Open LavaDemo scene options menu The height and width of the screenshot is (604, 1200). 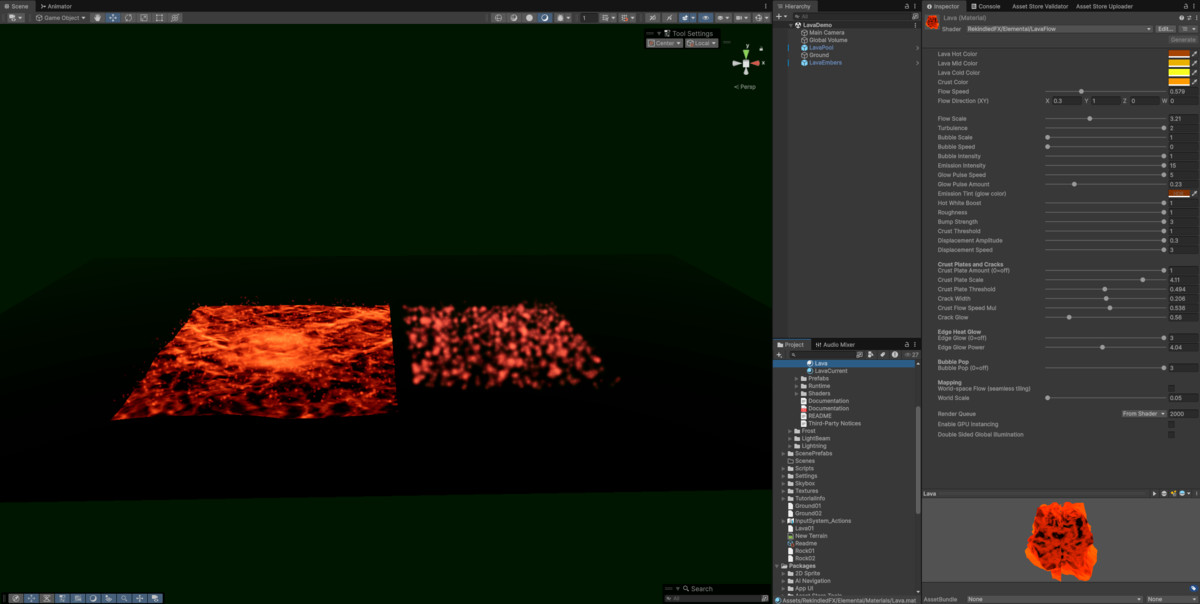[x=915, y=25]
